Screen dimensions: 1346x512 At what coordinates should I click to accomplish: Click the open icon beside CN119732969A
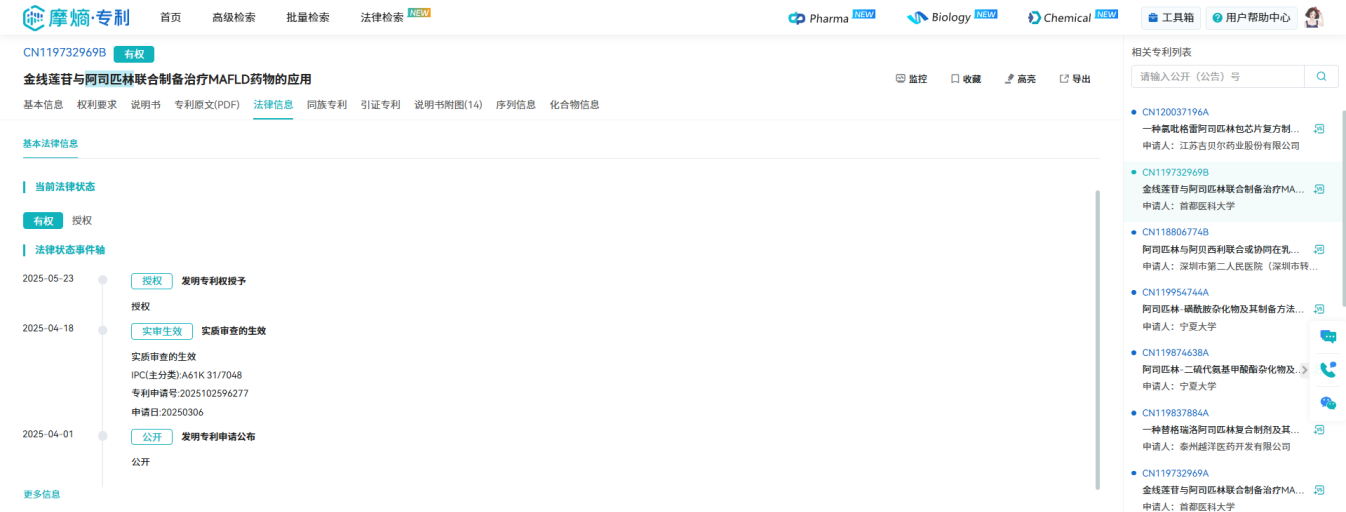[1319, 489]
